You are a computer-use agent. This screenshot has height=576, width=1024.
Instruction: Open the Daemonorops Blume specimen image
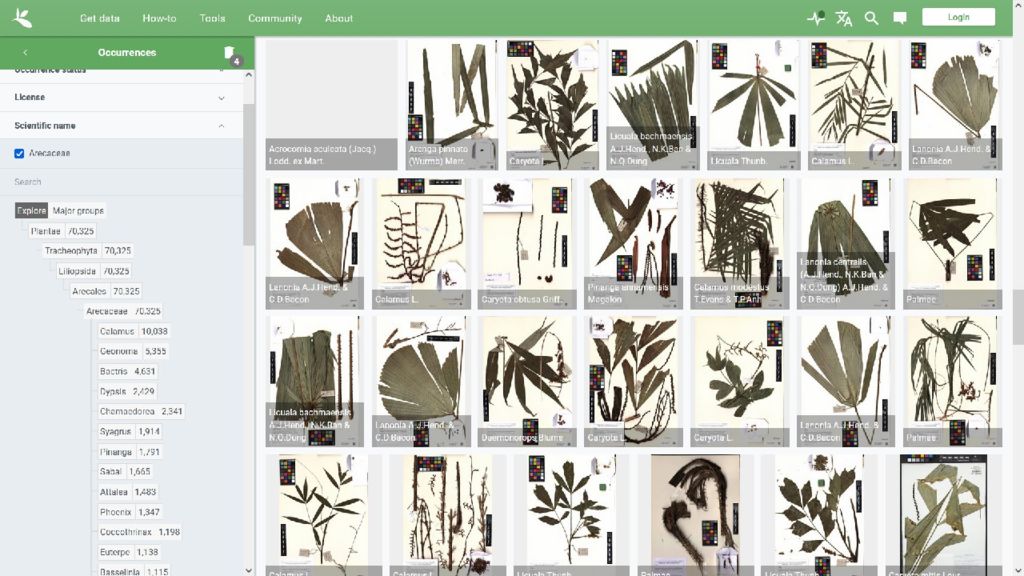click(x=527, y=381)
